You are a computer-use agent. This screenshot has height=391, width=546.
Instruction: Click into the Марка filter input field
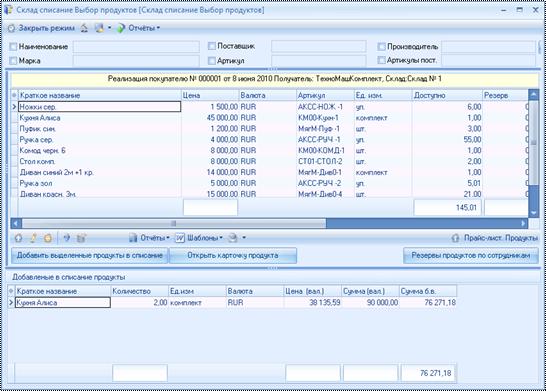click(x=136, y=61)
